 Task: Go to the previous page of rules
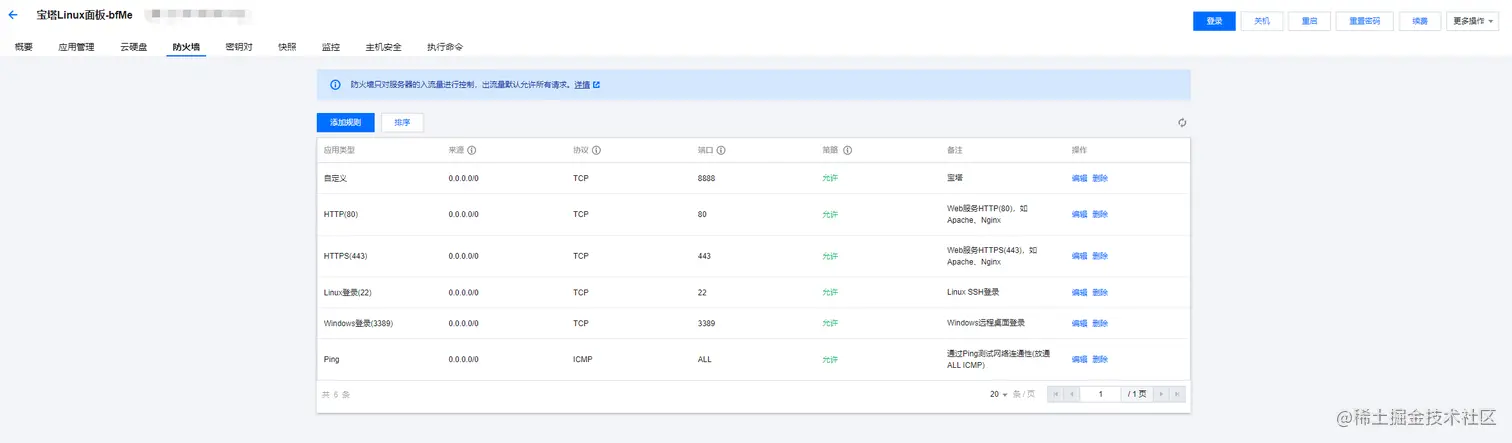pyautogui.click(x=1072, y=394)
